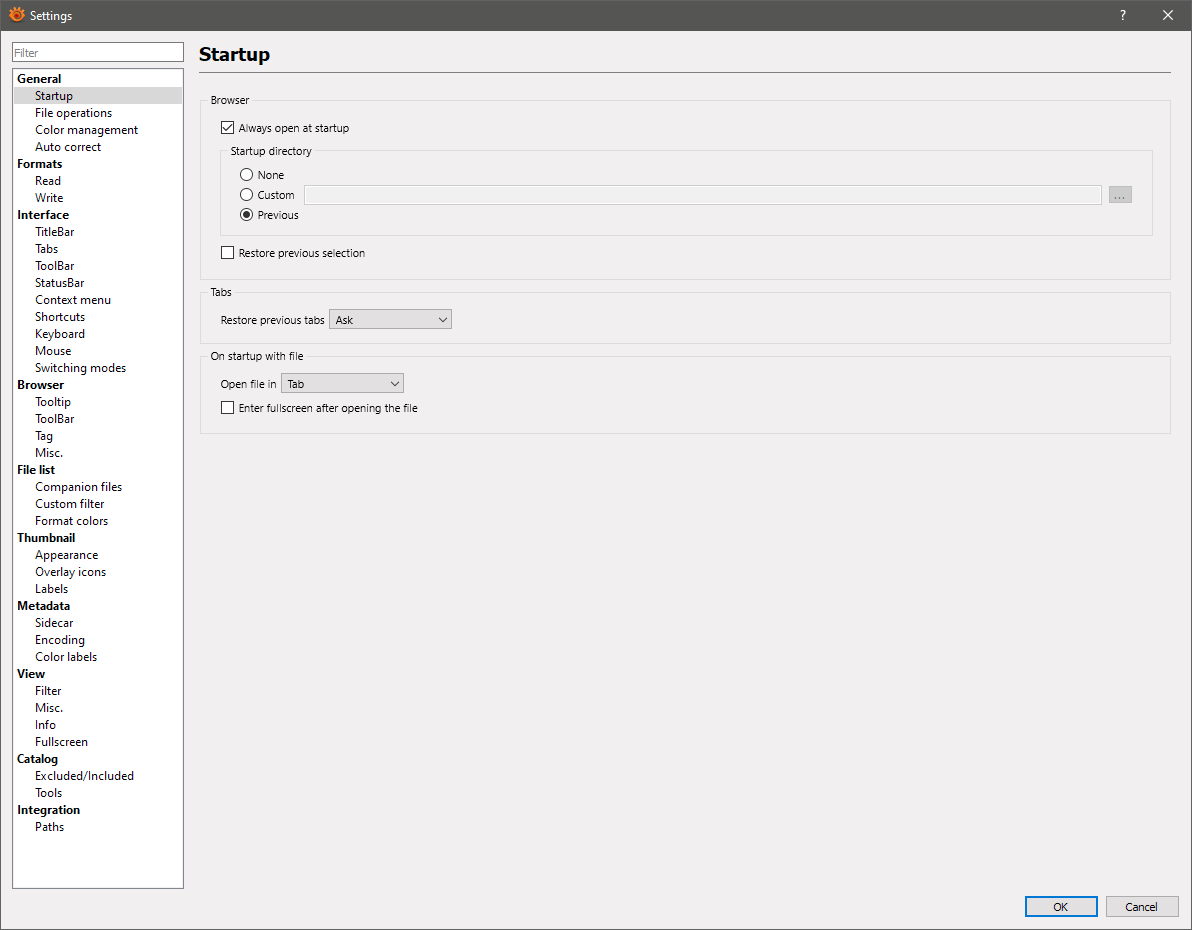Select the Browser category
The height and width of the screenshot is (930, 1192).
(40, 385)
